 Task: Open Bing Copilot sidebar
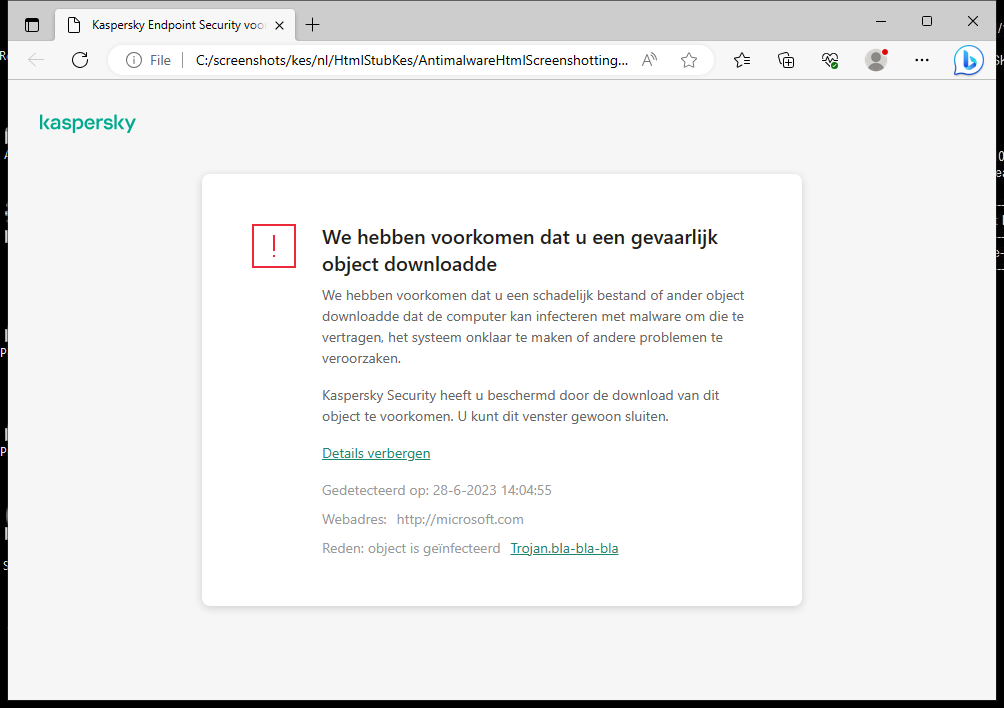(x=968, y=60)
